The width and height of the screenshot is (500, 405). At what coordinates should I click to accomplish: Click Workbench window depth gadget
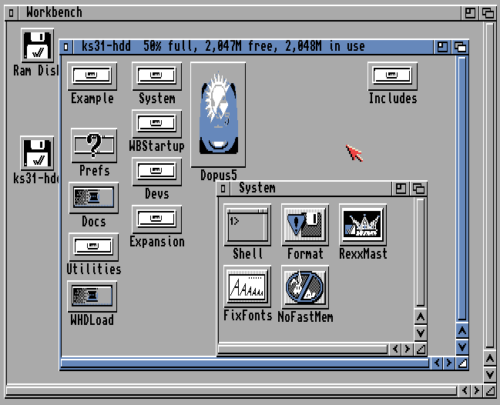[x=488, y=13]
